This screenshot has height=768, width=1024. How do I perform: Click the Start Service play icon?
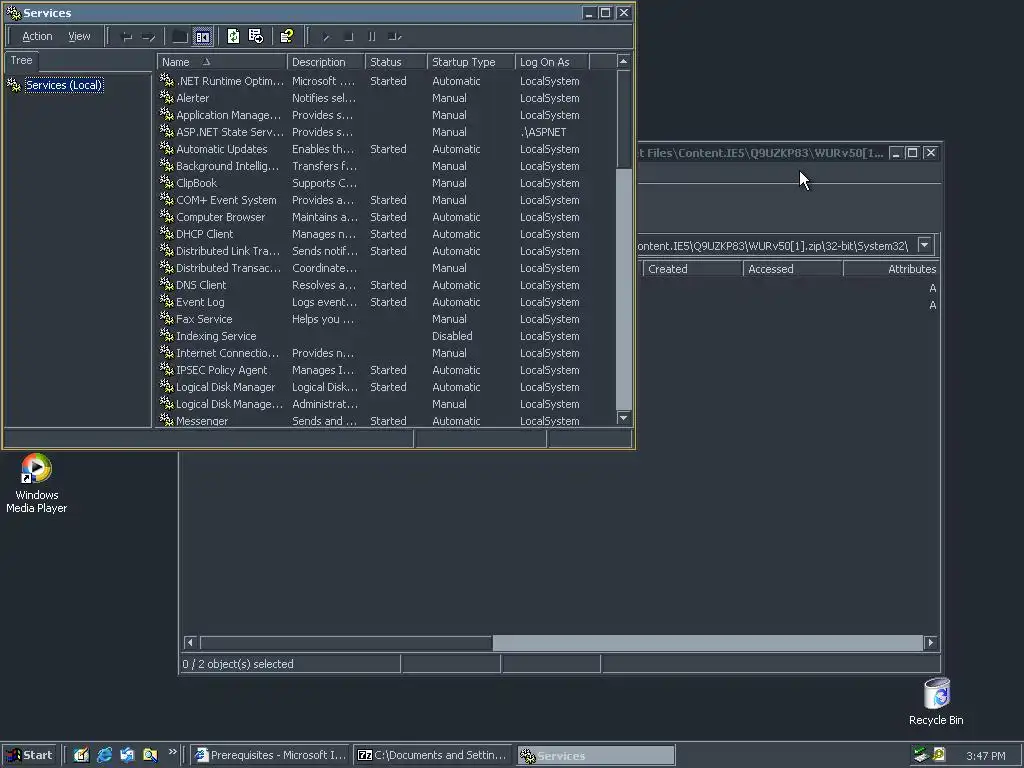[x=326, y=37]
